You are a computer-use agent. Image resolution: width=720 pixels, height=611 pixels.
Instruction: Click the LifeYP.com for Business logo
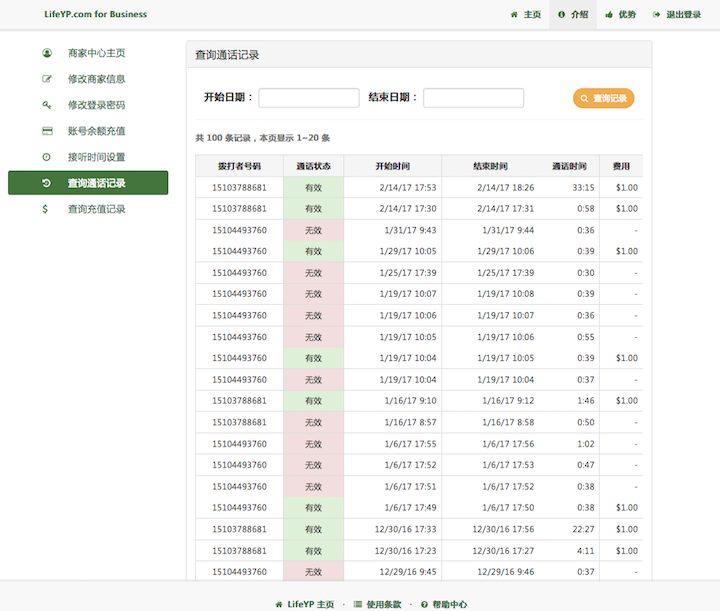[96, 14]
